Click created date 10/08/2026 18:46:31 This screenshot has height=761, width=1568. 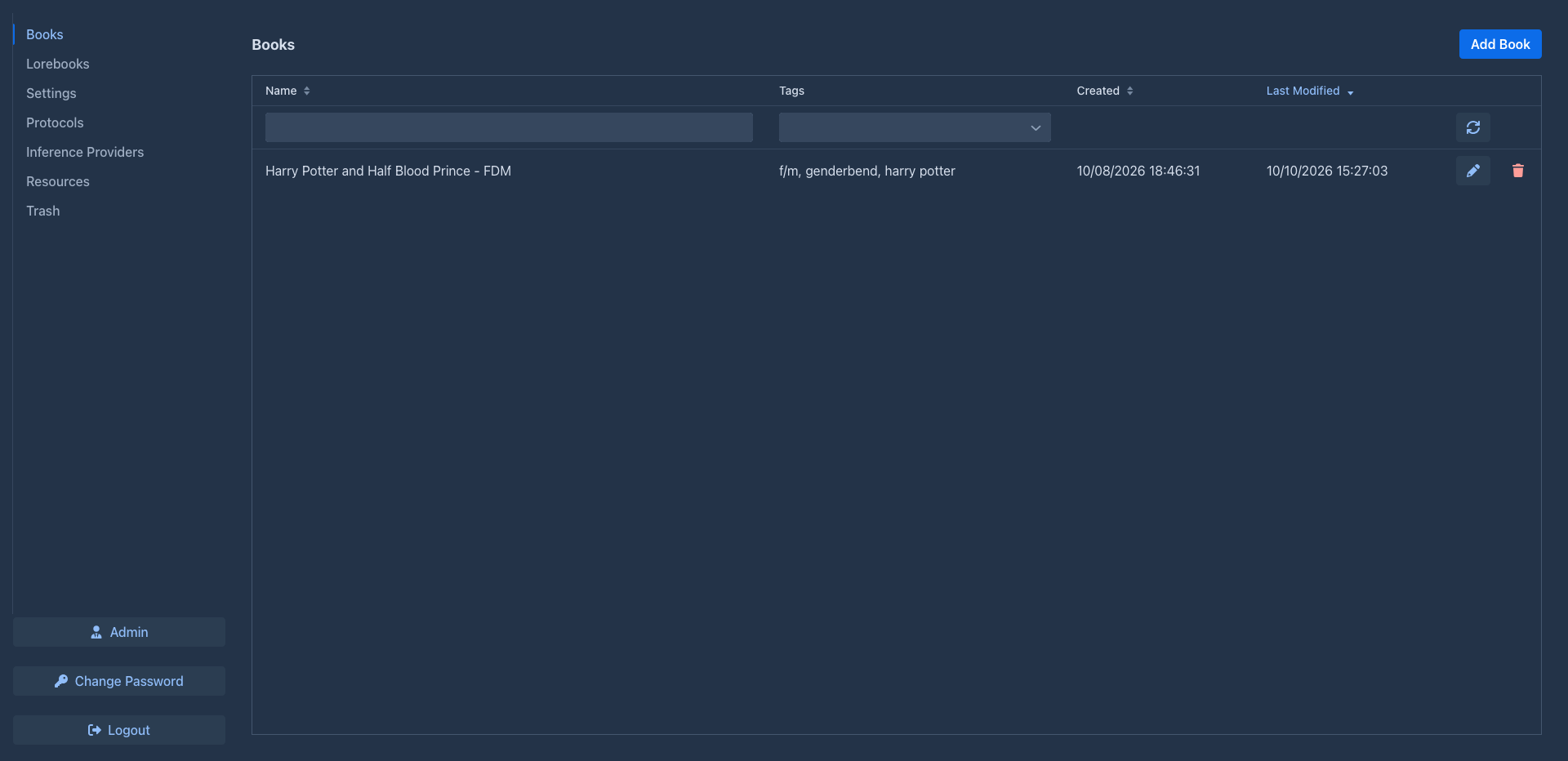click(1138, 171)
